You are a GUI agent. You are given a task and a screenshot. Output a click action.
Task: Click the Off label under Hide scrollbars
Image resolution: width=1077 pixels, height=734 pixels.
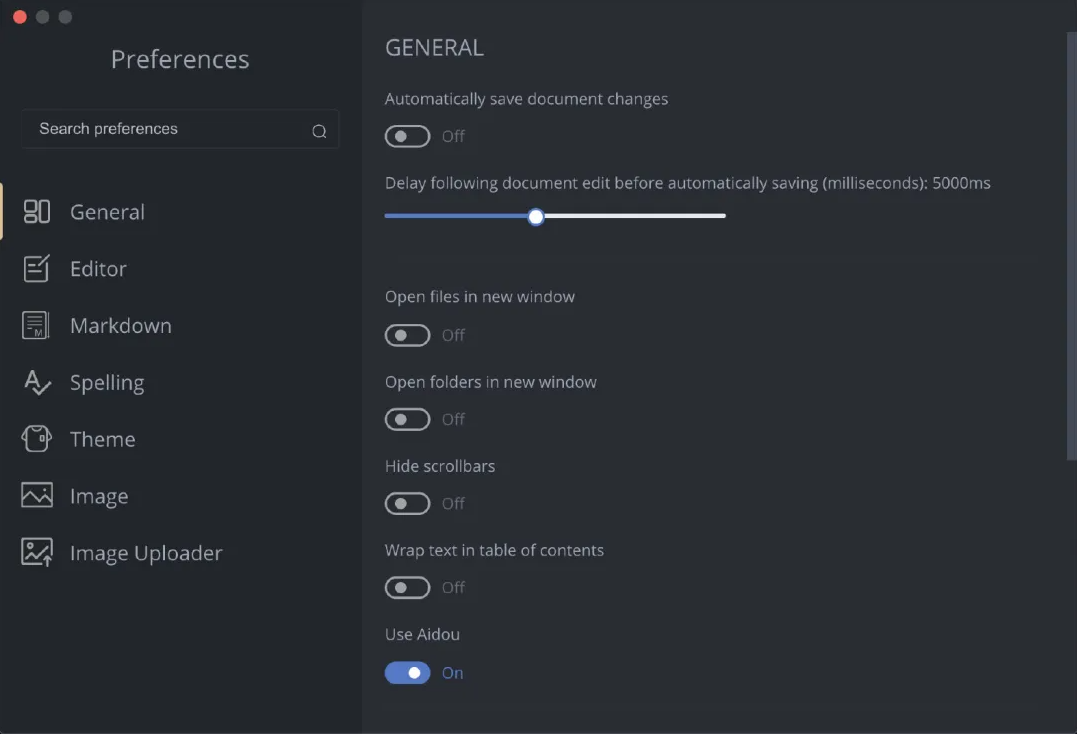point(453,503)
